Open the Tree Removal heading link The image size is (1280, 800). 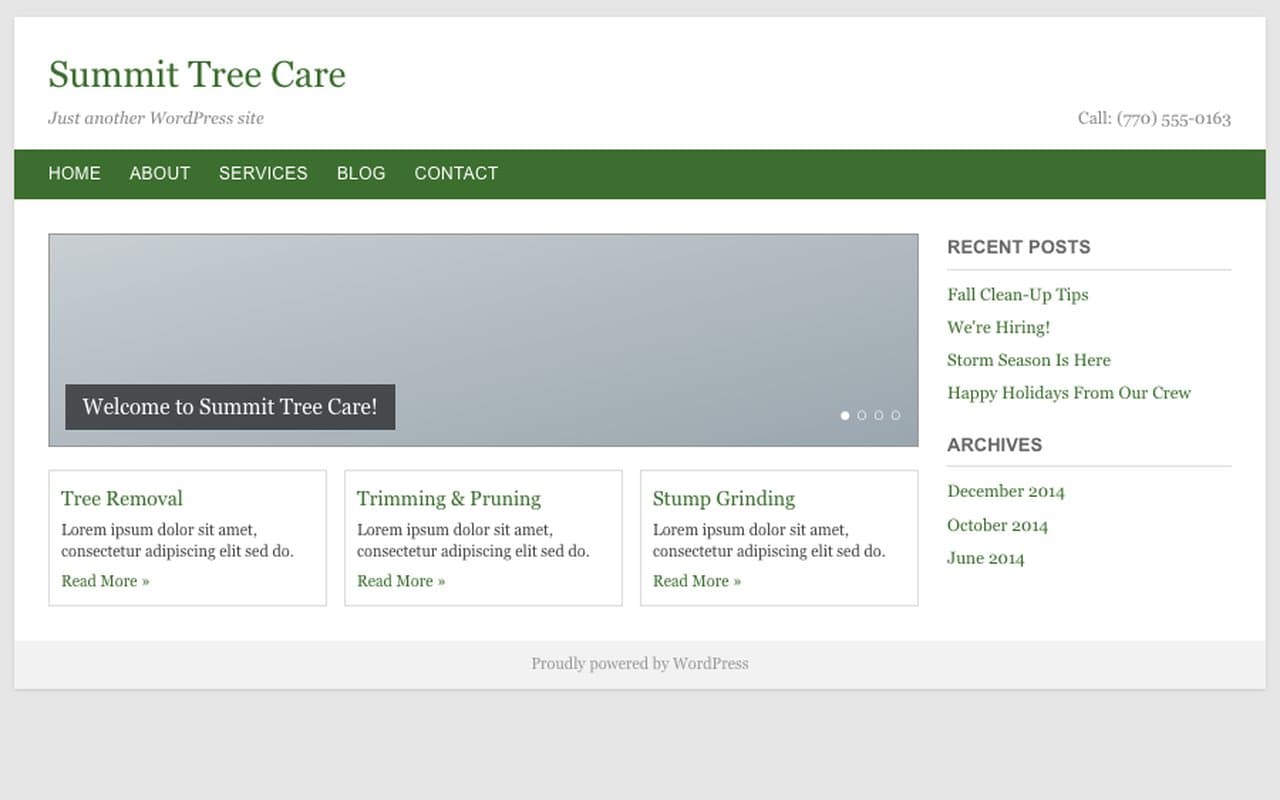tap(122, 498)
